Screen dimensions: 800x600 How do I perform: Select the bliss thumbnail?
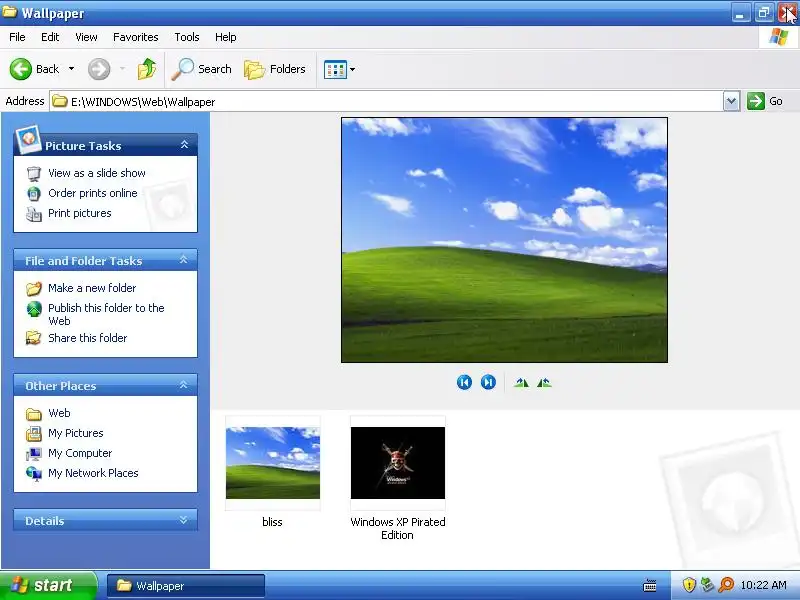[x=273, y=463]
